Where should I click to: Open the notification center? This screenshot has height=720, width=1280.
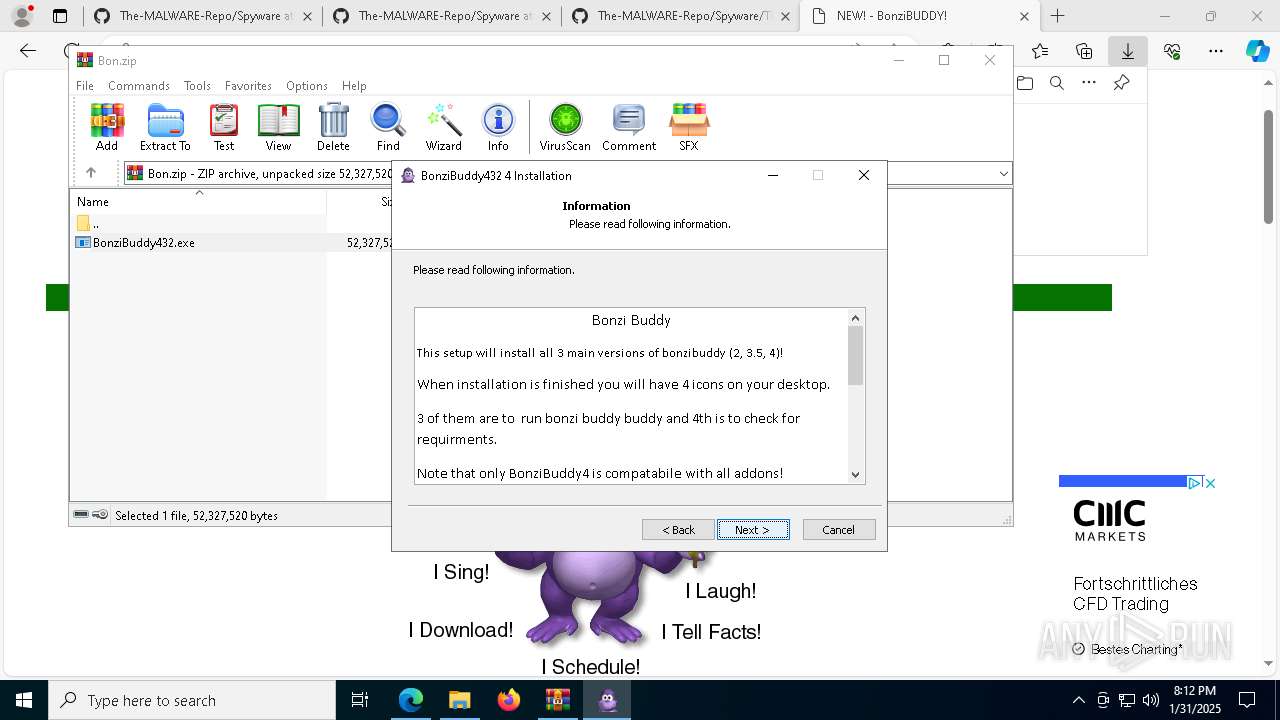click(x=1247, y=700)
